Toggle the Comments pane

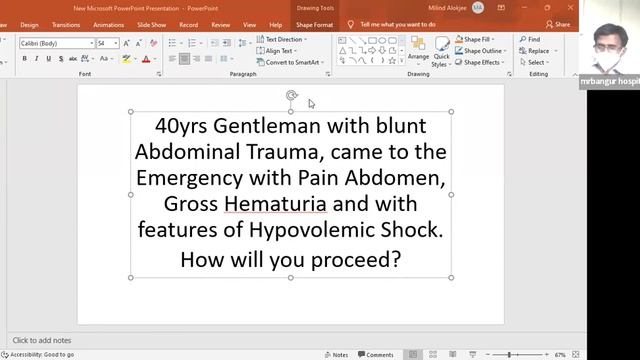pos(376,355)
